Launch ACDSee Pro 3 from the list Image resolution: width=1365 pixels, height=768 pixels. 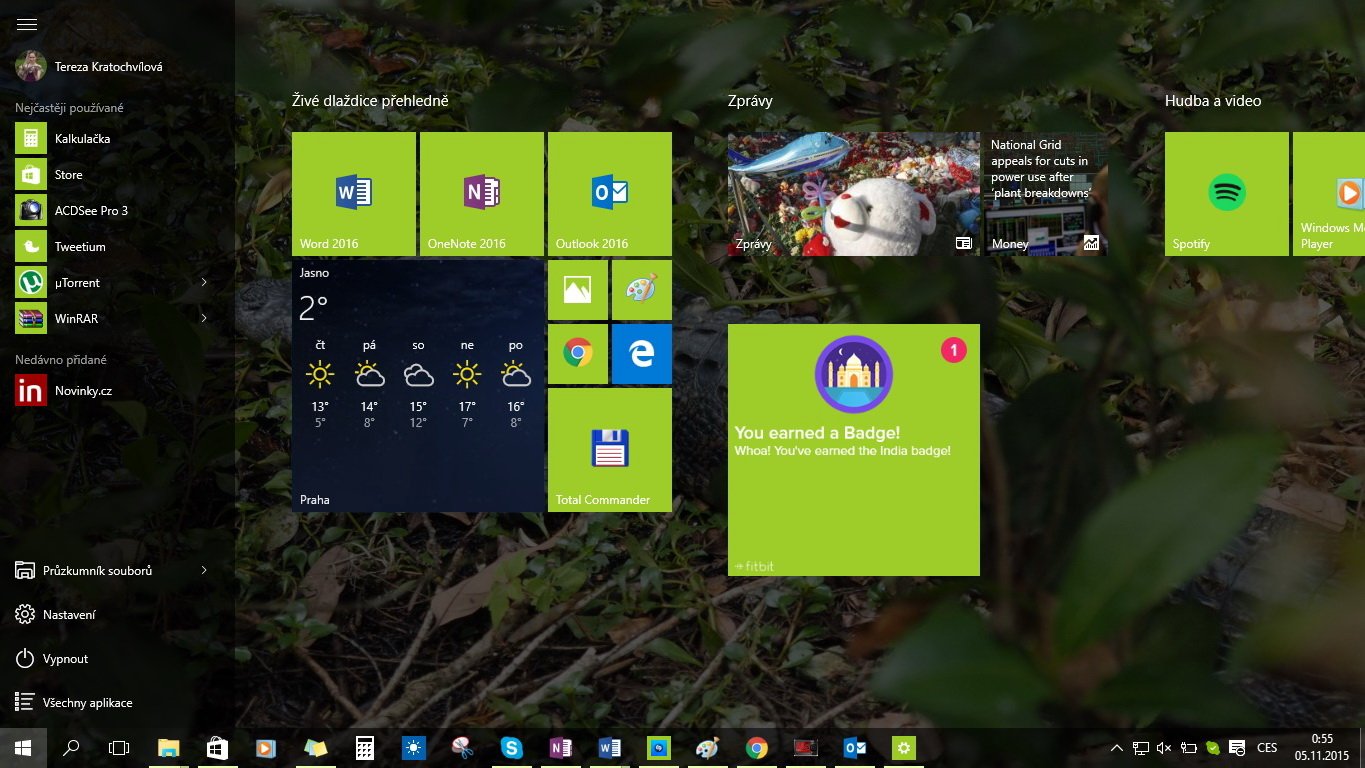[x=117, y=211]
